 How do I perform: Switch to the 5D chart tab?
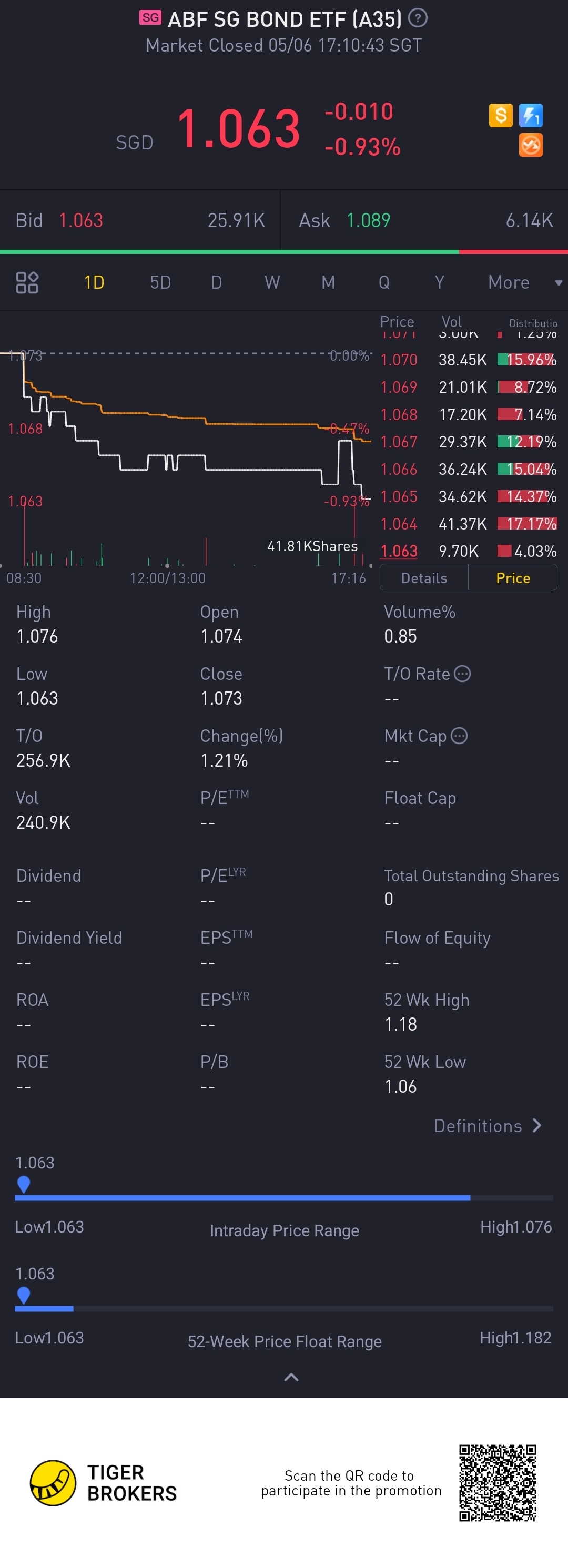tap(160, 282)
